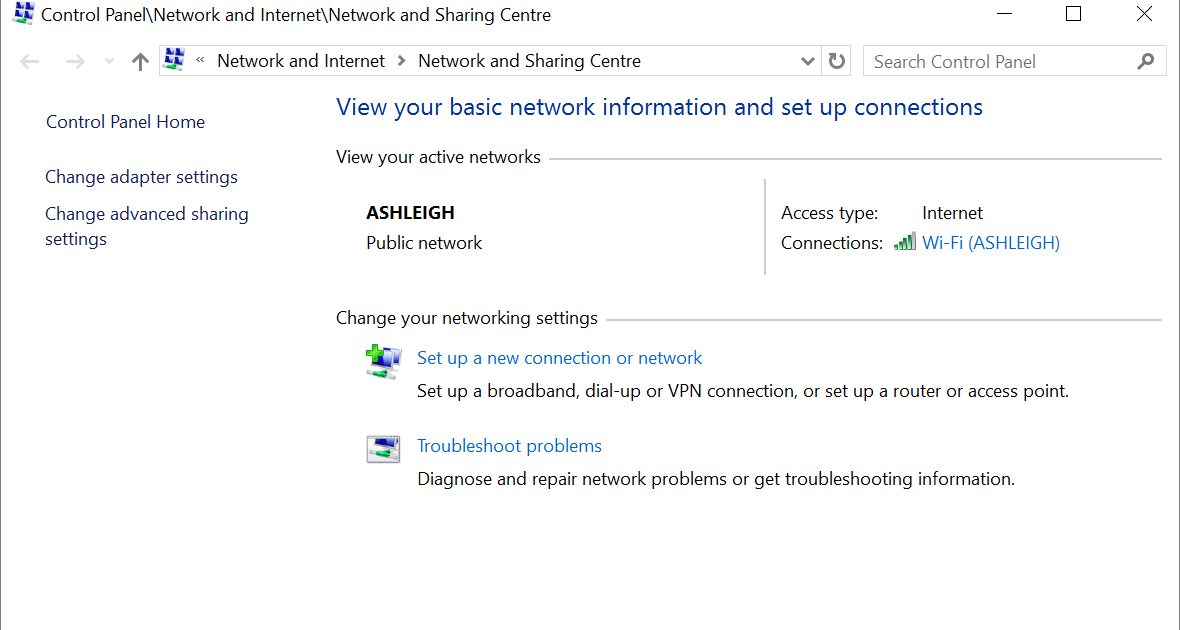The image size is (1180, 630).
Task: Go up one level with Up arrow
Action: (140, 62)
